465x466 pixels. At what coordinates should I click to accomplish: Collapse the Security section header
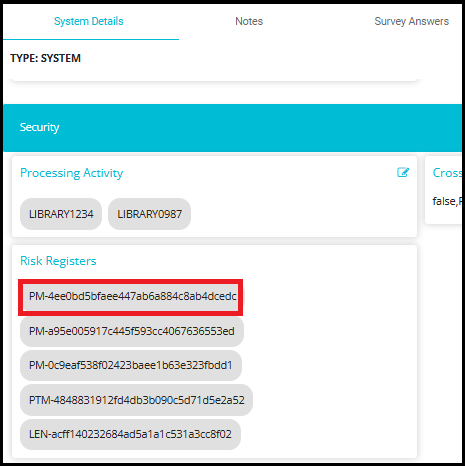click(232, 128)
